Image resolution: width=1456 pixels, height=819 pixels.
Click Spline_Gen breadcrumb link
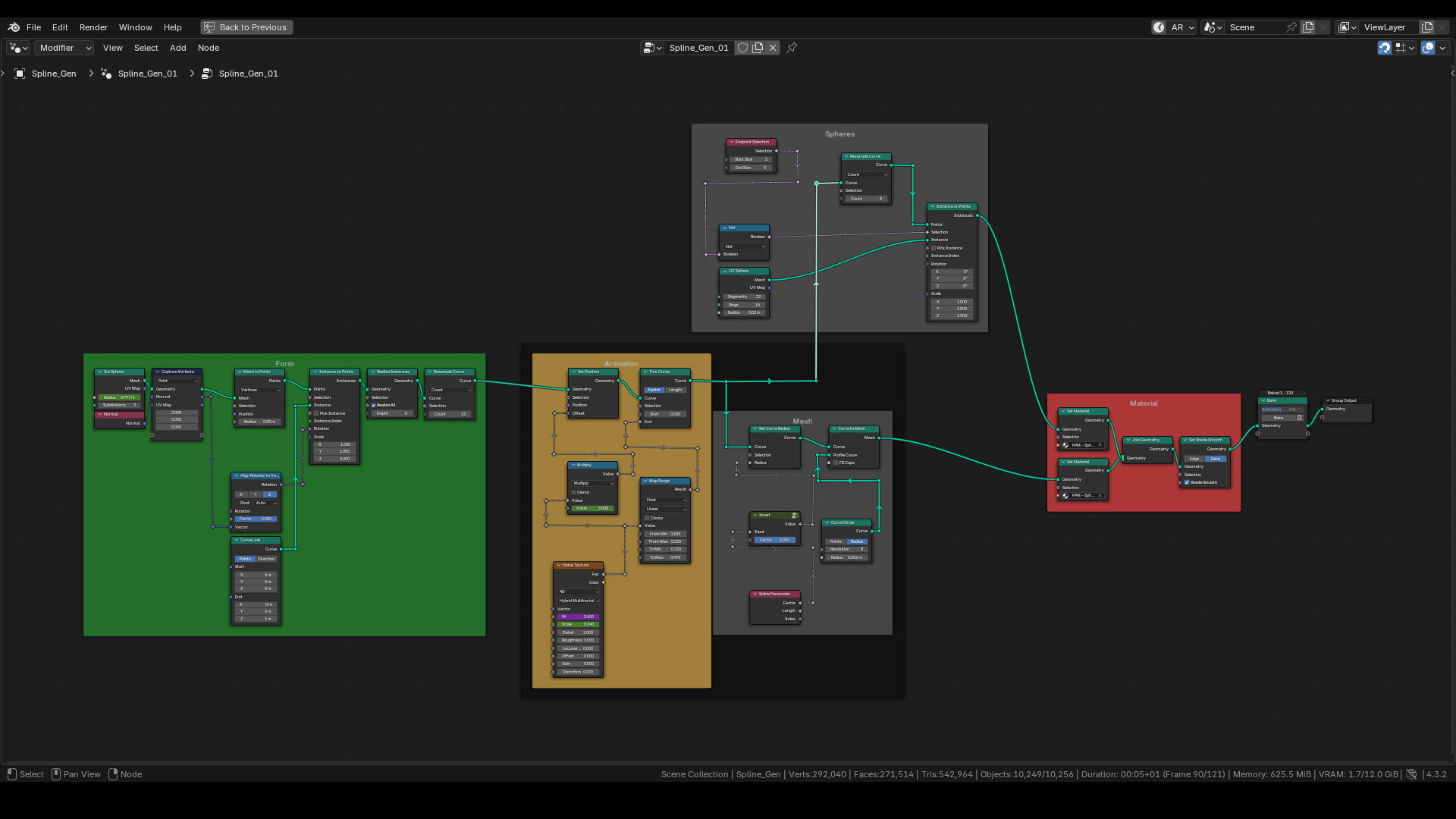[x=53, y=74]
